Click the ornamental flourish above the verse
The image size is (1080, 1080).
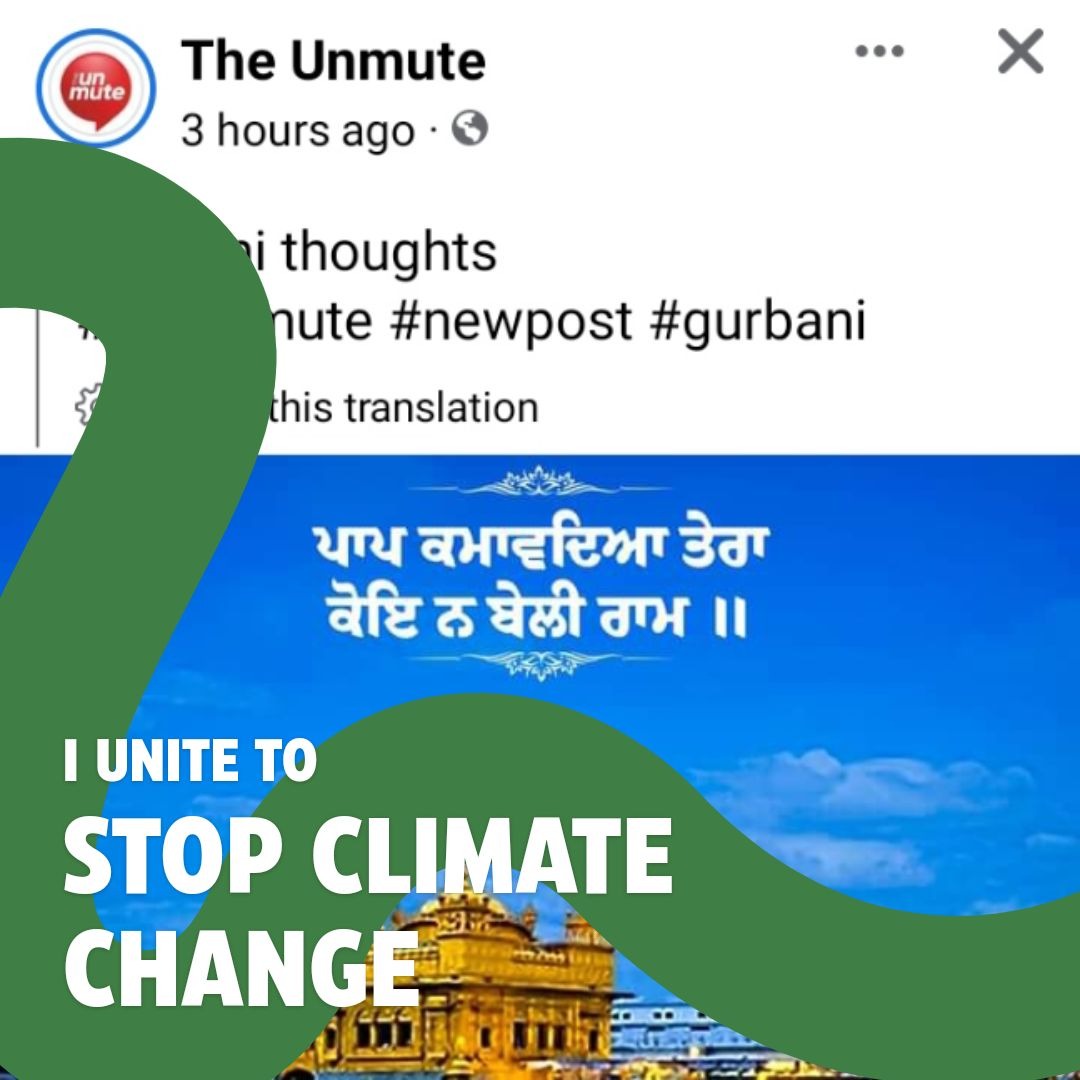click(x=540, y=481)
